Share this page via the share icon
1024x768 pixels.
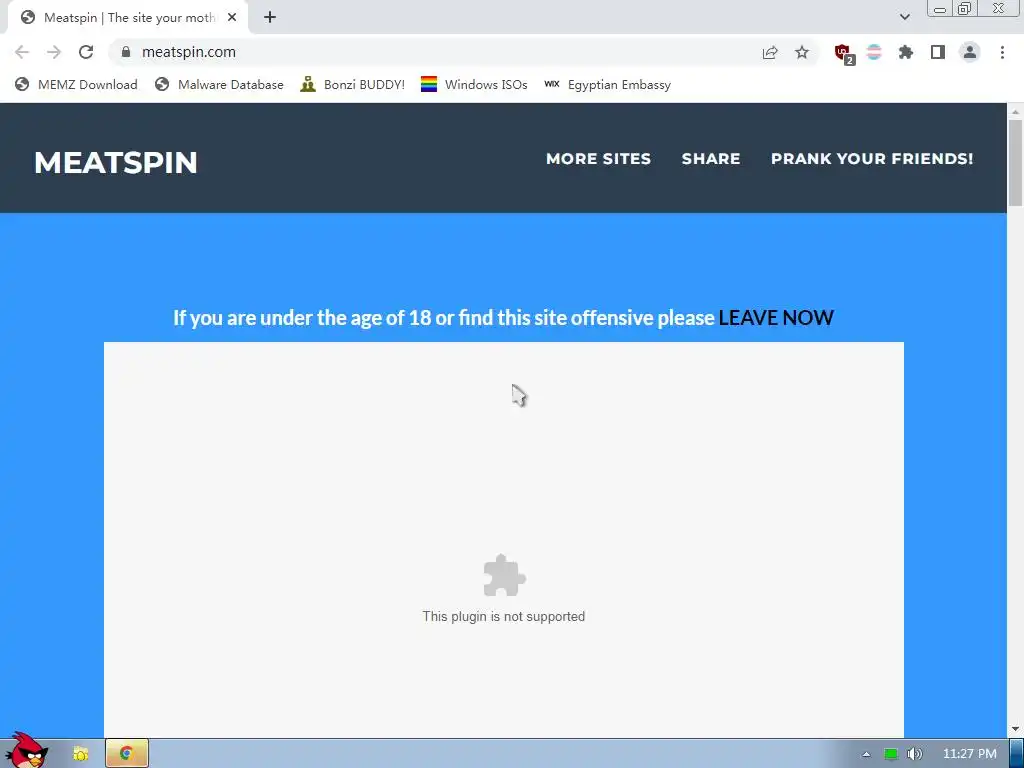[770, 52]
